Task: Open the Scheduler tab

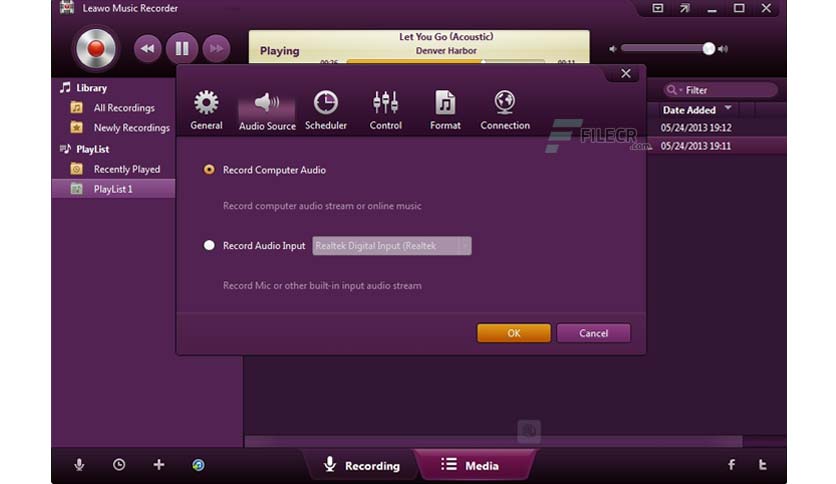Action: click(x=326, y=110)
